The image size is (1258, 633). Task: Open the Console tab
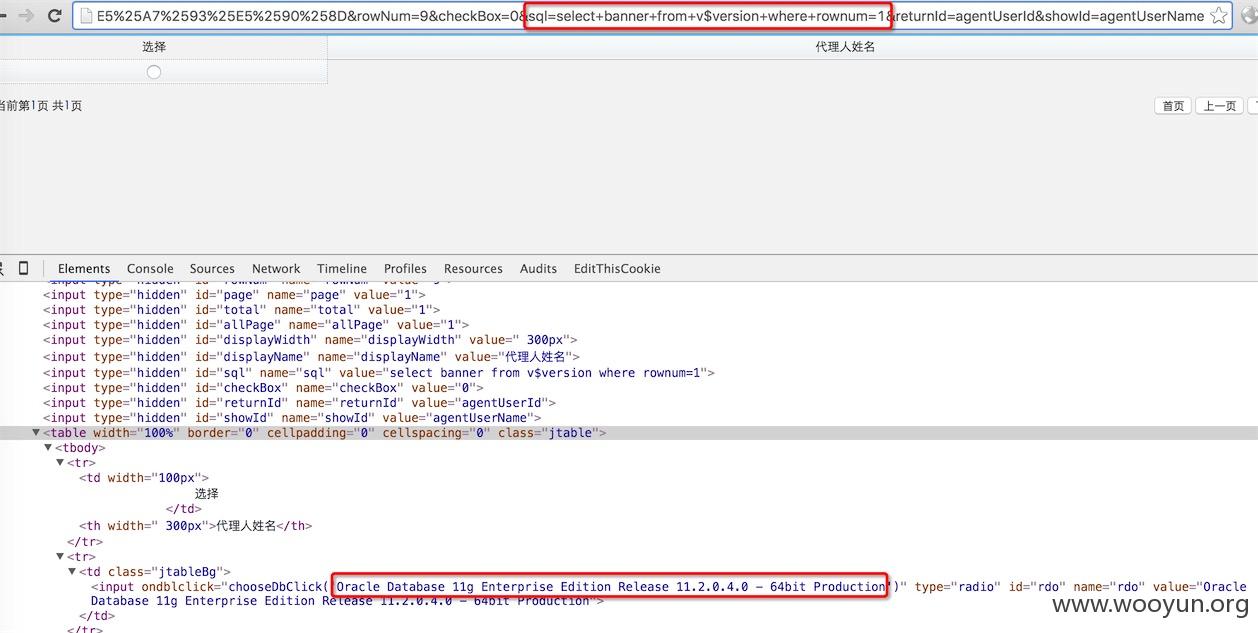coord(150,268)
